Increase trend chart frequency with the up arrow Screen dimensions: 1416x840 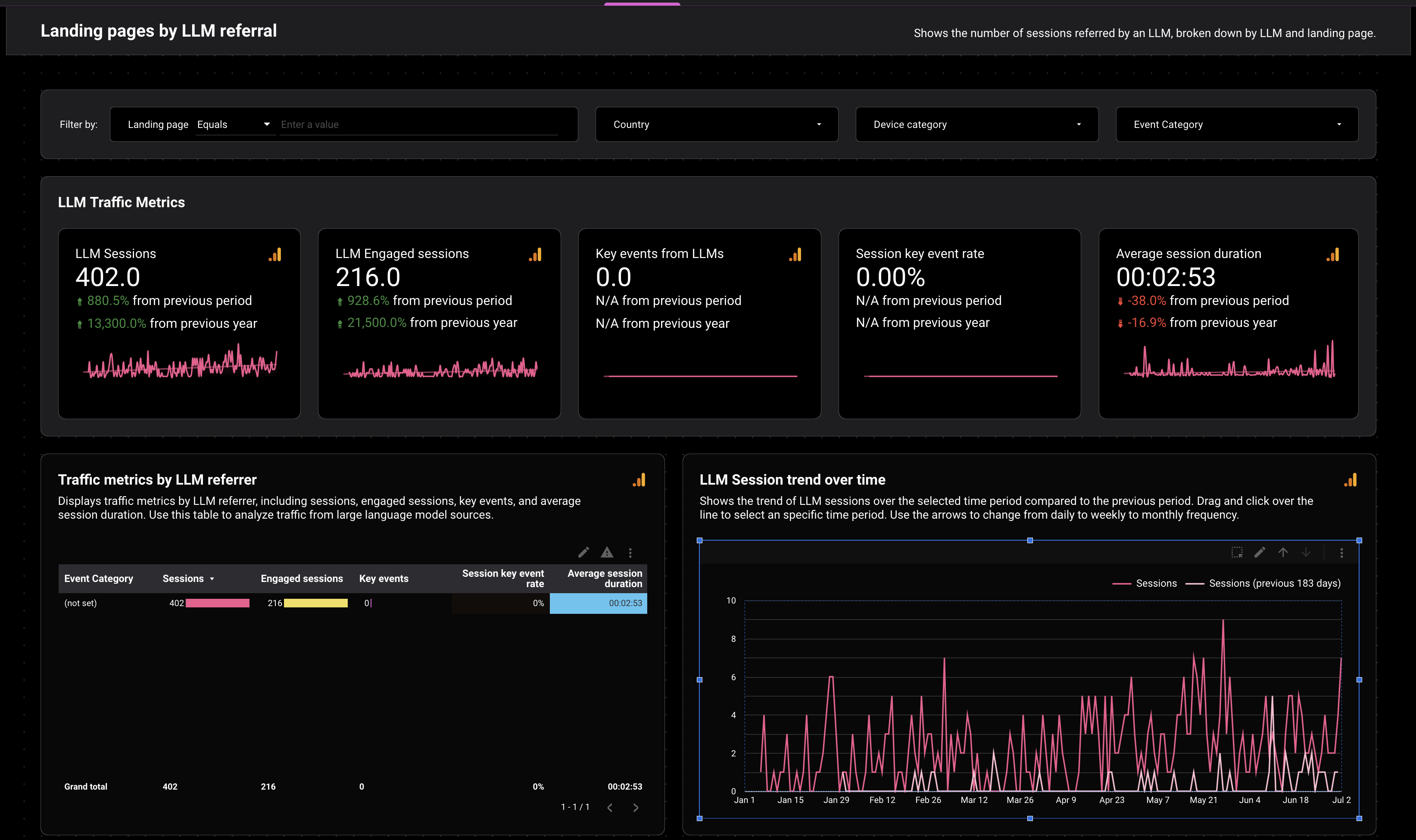[1283, 552]
